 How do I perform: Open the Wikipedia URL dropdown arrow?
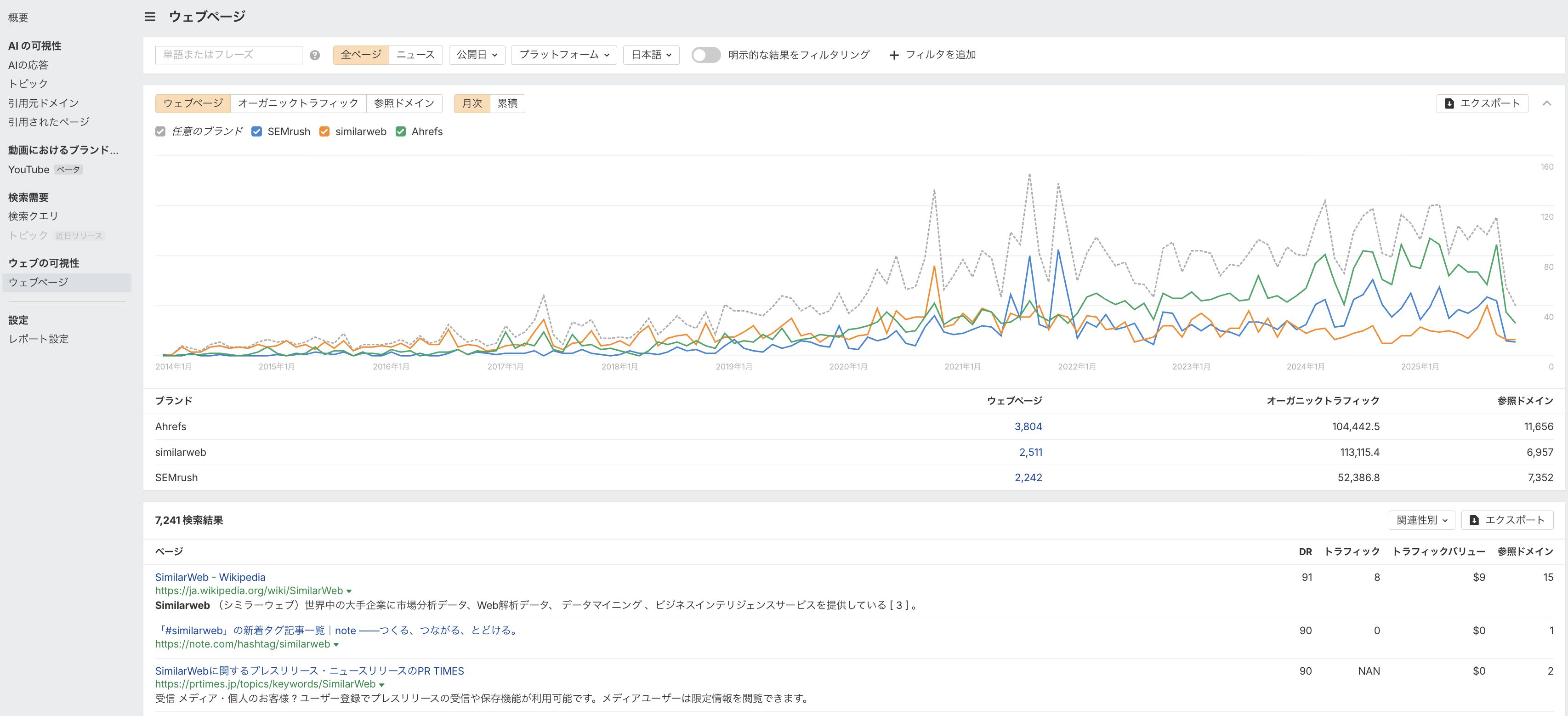pos(349,591)
